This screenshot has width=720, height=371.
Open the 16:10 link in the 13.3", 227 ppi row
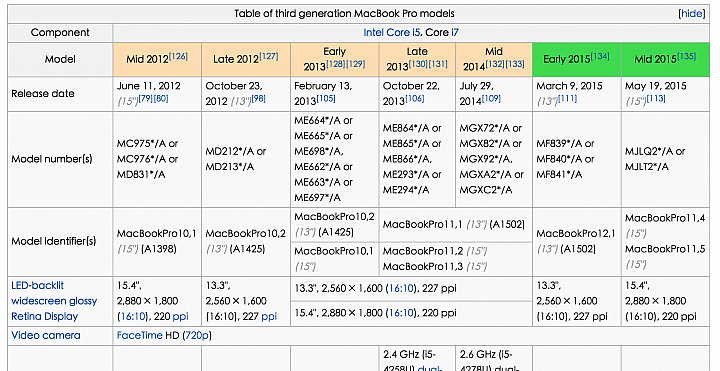click(401, 288)
